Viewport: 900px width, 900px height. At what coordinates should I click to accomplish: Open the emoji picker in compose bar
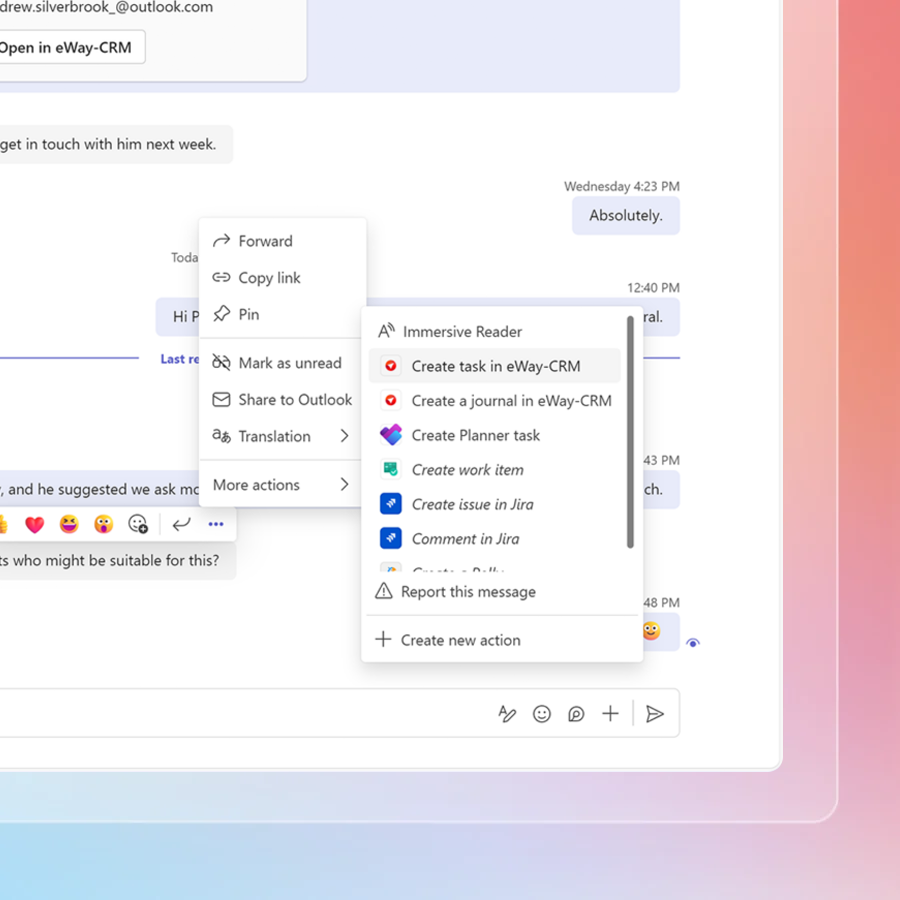[542, 714]
